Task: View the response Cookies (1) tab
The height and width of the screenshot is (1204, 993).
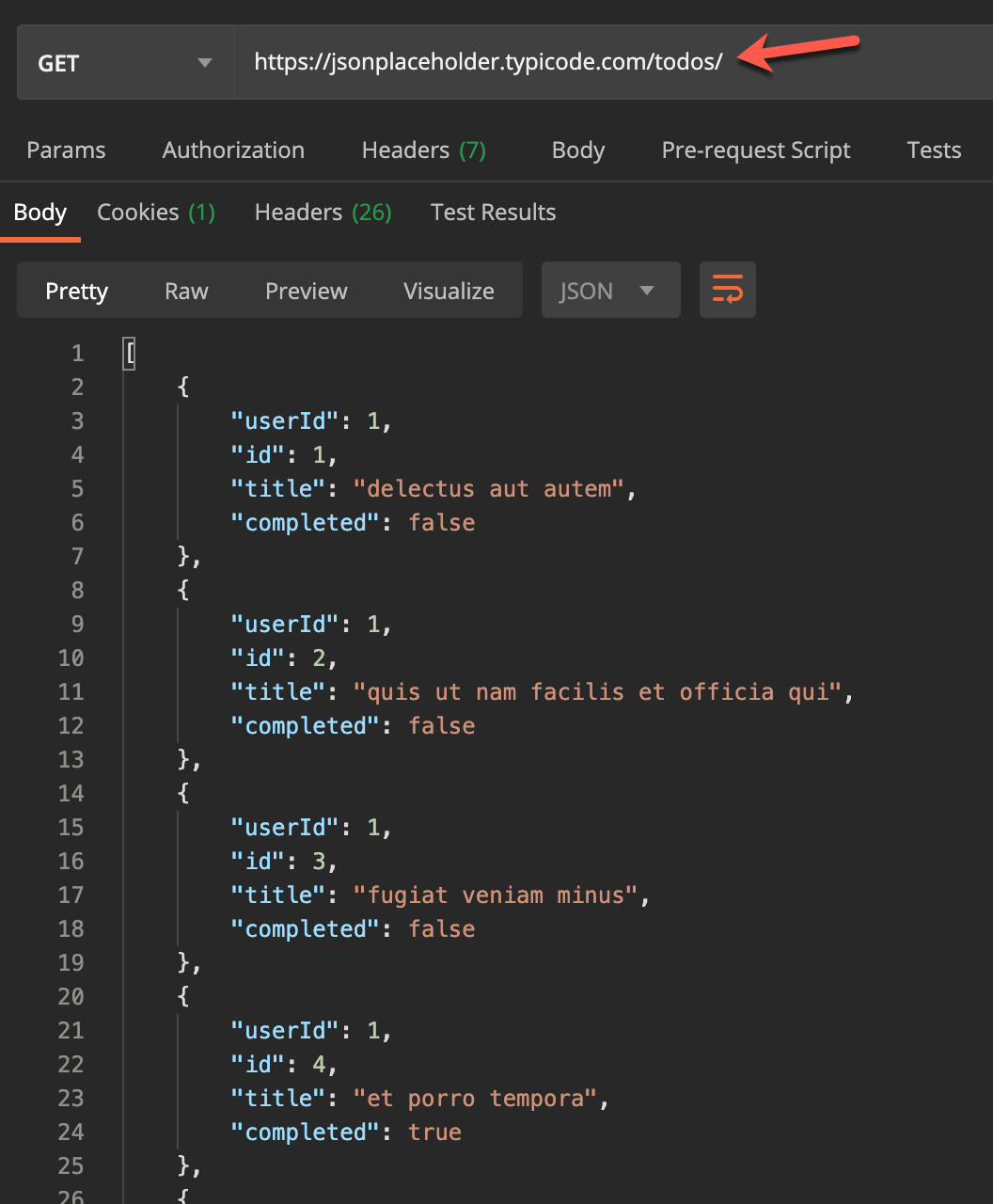Action: point(156,213)
